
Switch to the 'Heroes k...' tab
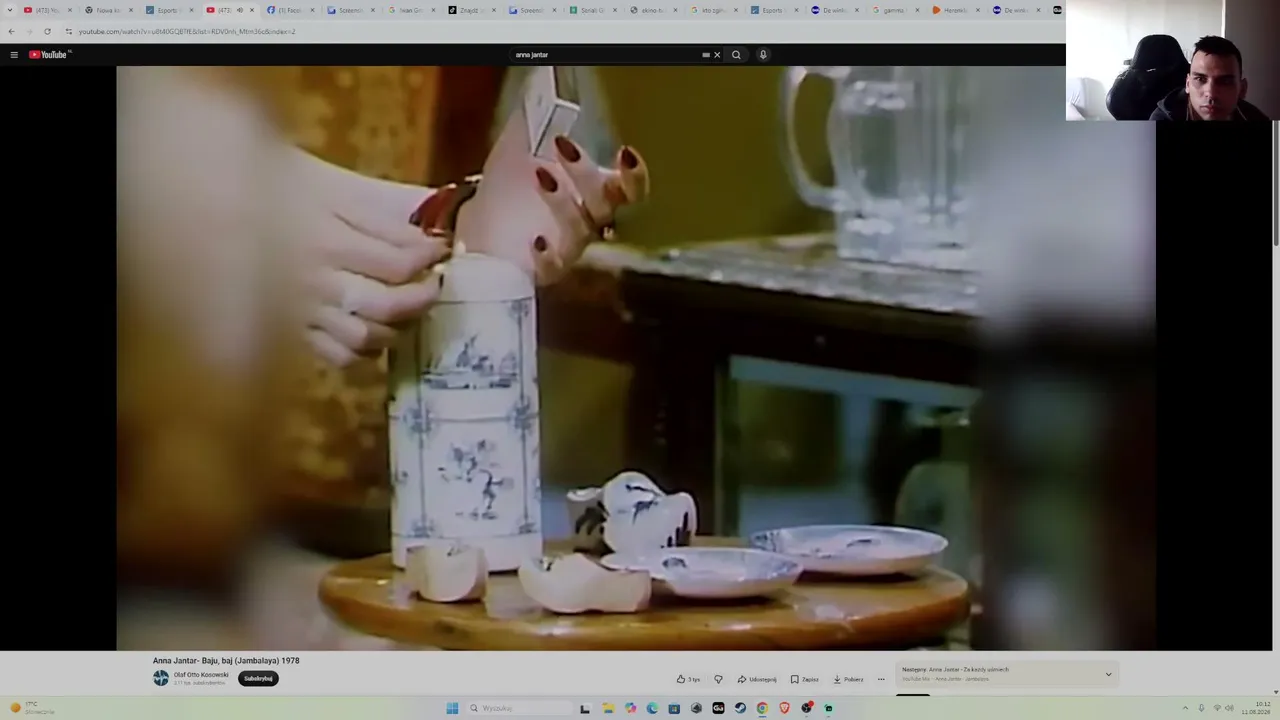tap(957, 10)
